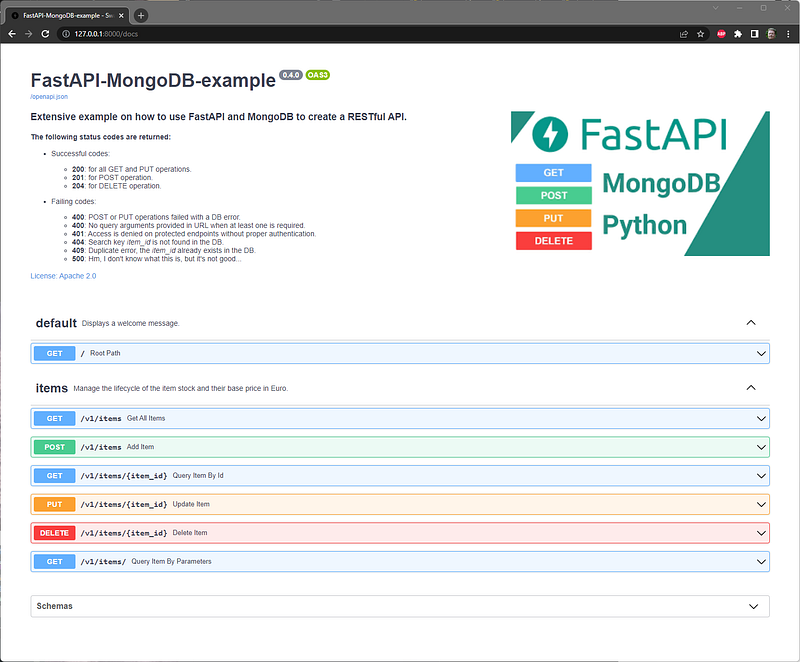Open tab search dropdown in title bar

[x=715, y=8]
